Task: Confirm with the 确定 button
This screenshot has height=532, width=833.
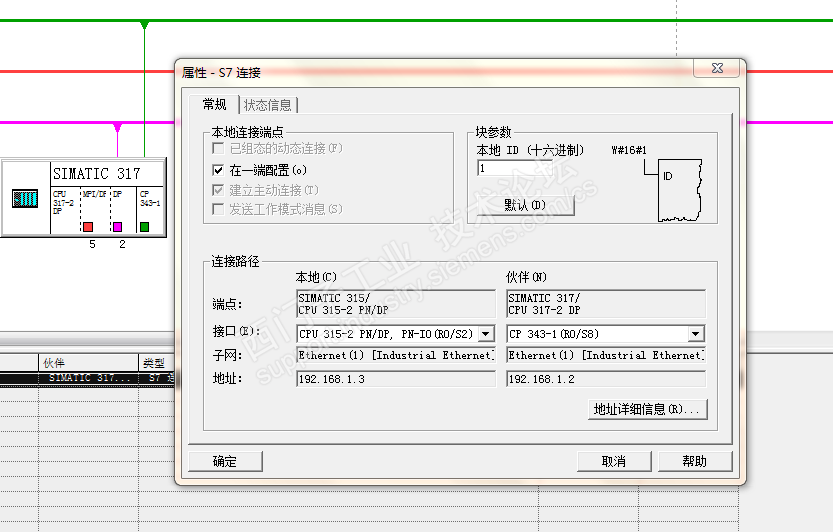Action: (x=225, y=461)
